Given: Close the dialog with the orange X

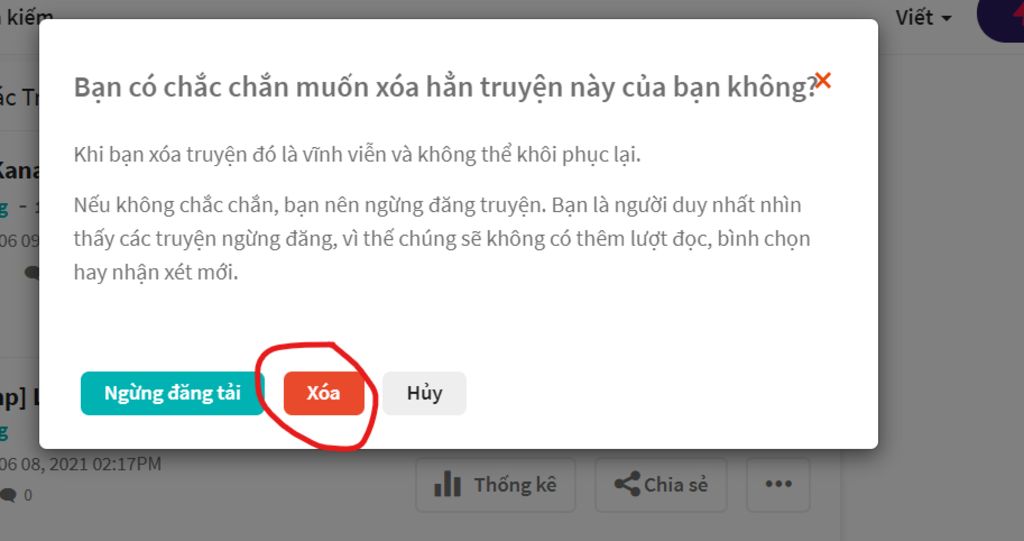Looking at the screenshot, I should (823, 80).
